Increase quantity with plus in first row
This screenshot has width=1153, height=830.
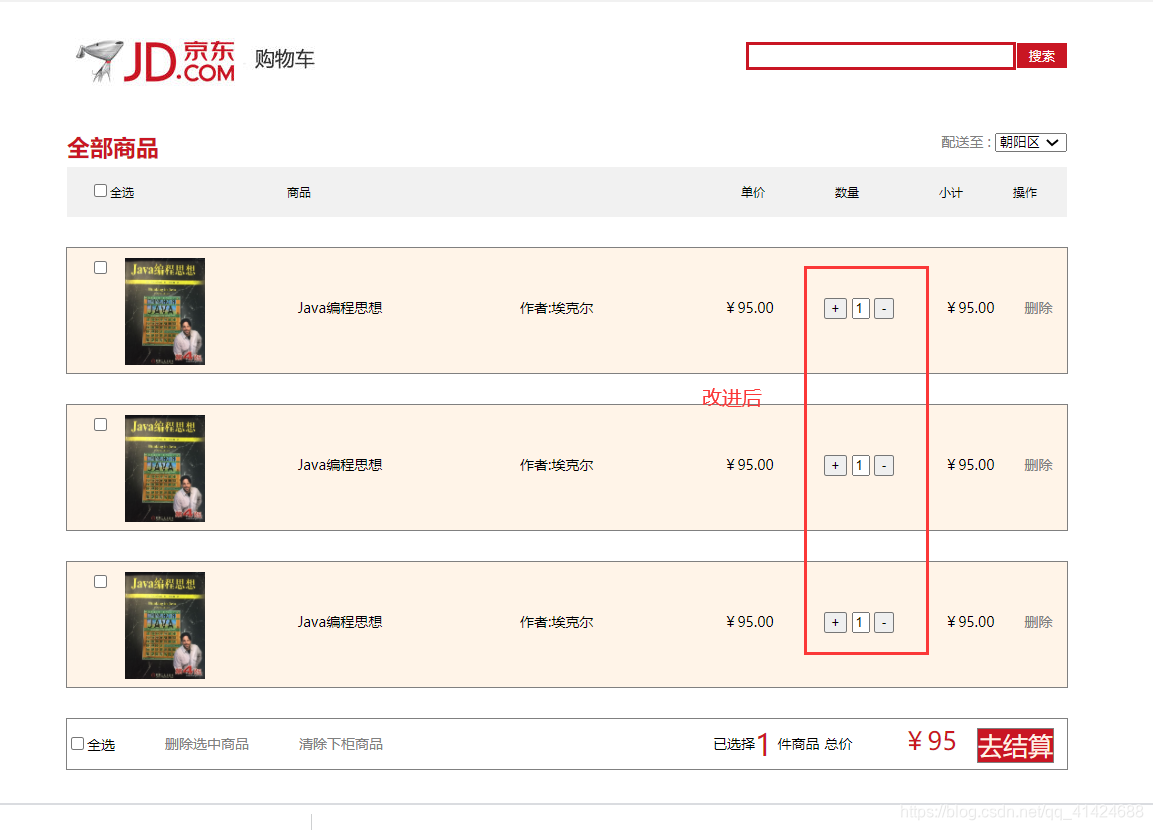click(835, 309)
